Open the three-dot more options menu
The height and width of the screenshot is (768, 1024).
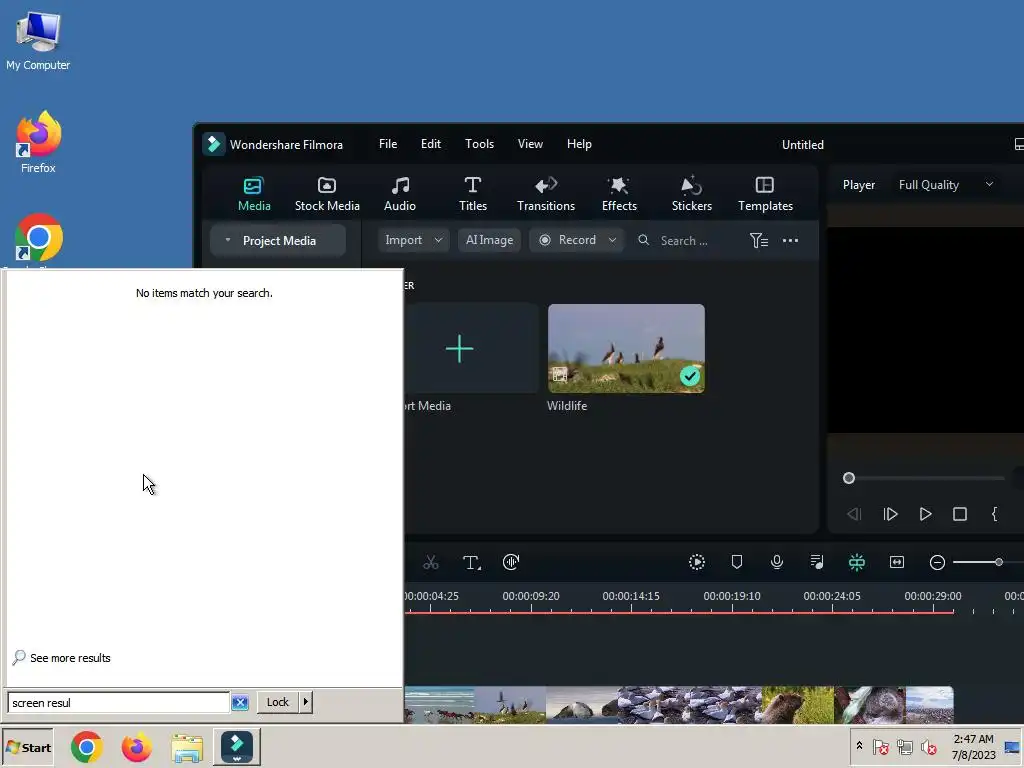tap(790, 240)
